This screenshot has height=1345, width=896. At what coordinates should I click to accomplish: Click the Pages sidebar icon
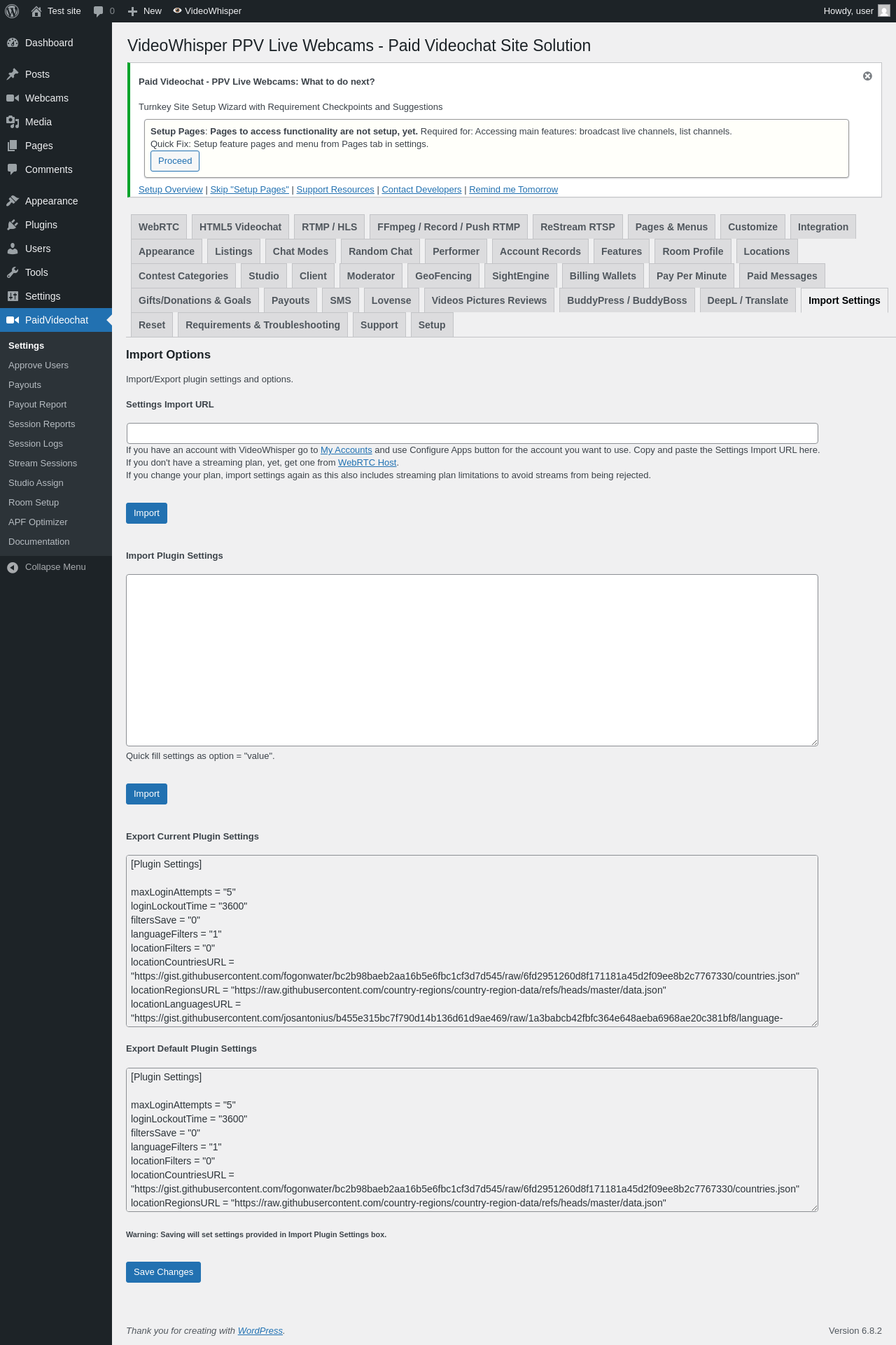click(x=13, y=146)
